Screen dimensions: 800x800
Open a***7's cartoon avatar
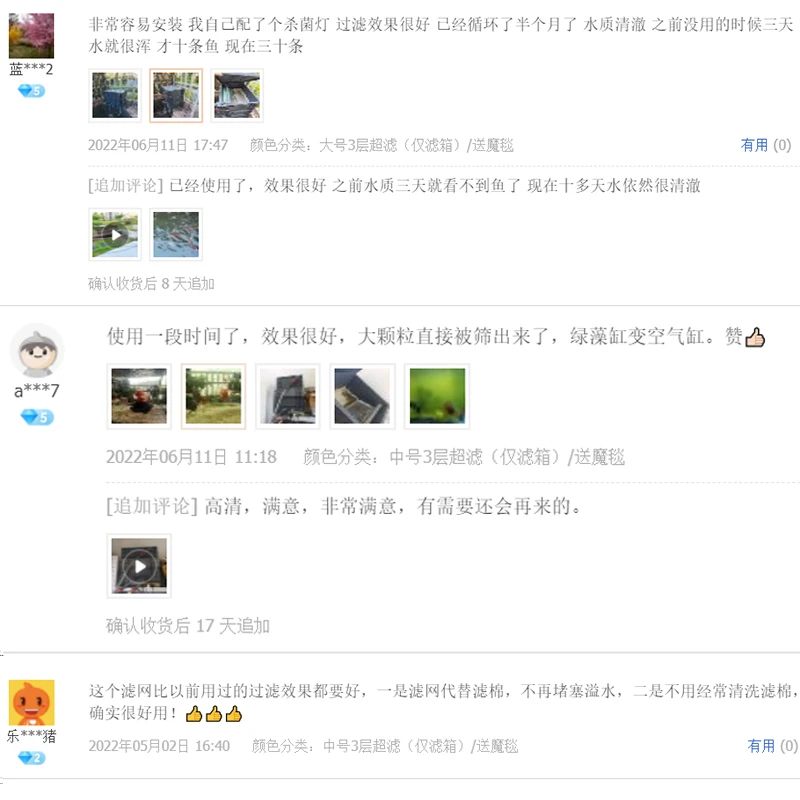tap(37, 351)
